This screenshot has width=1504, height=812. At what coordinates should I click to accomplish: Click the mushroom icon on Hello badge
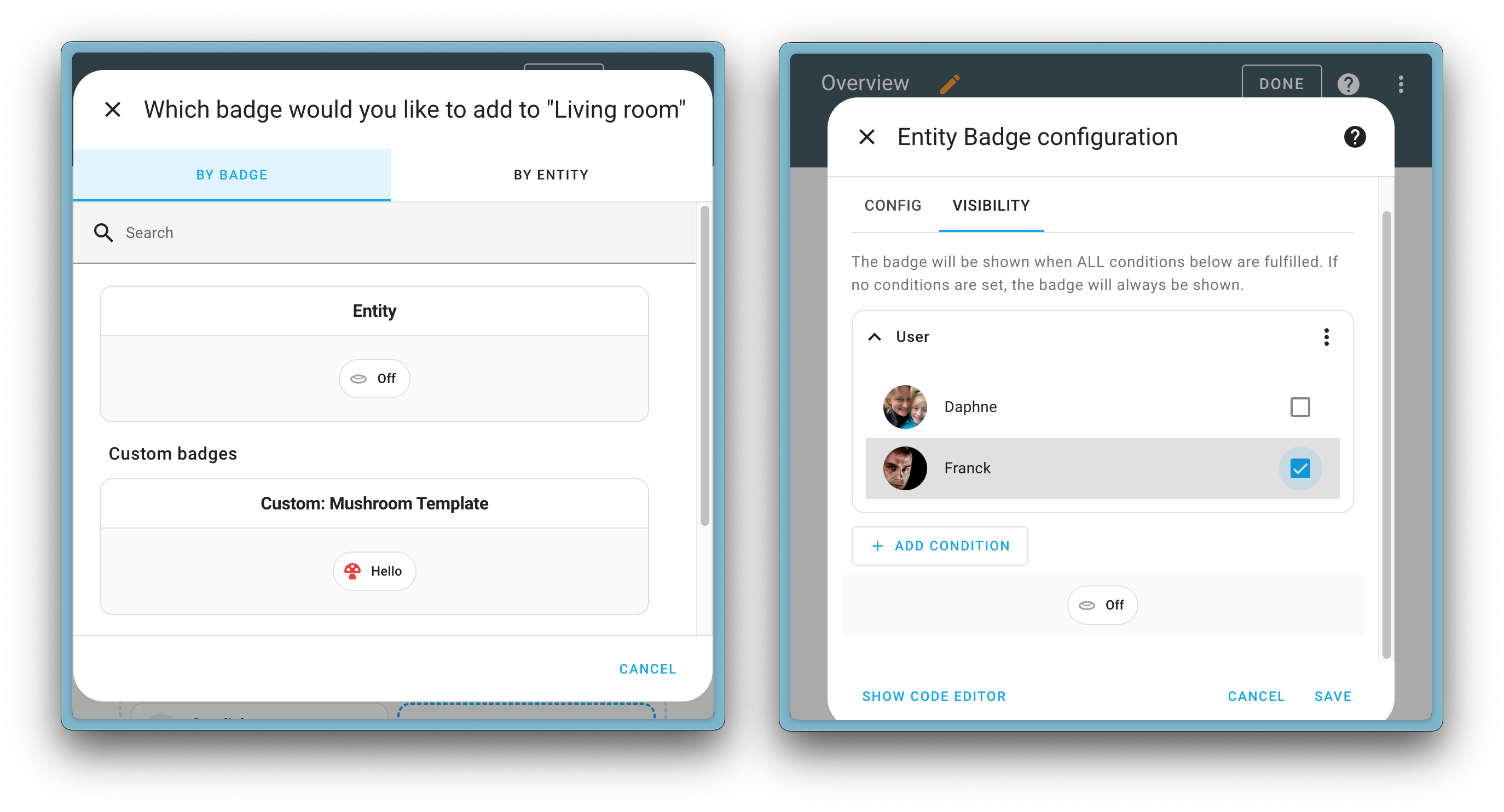pos(352,571)
